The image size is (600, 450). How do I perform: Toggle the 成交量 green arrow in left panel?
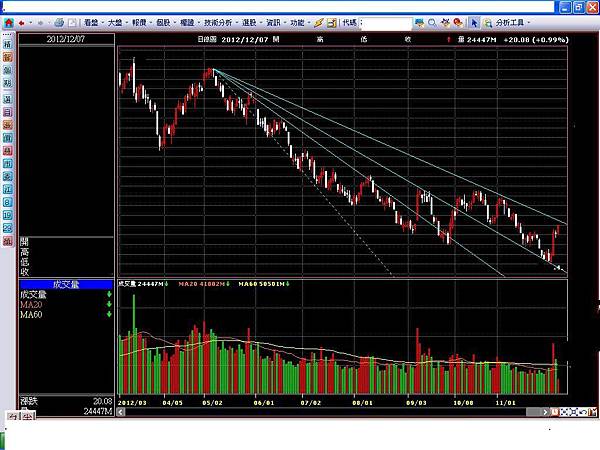[109, 294]
